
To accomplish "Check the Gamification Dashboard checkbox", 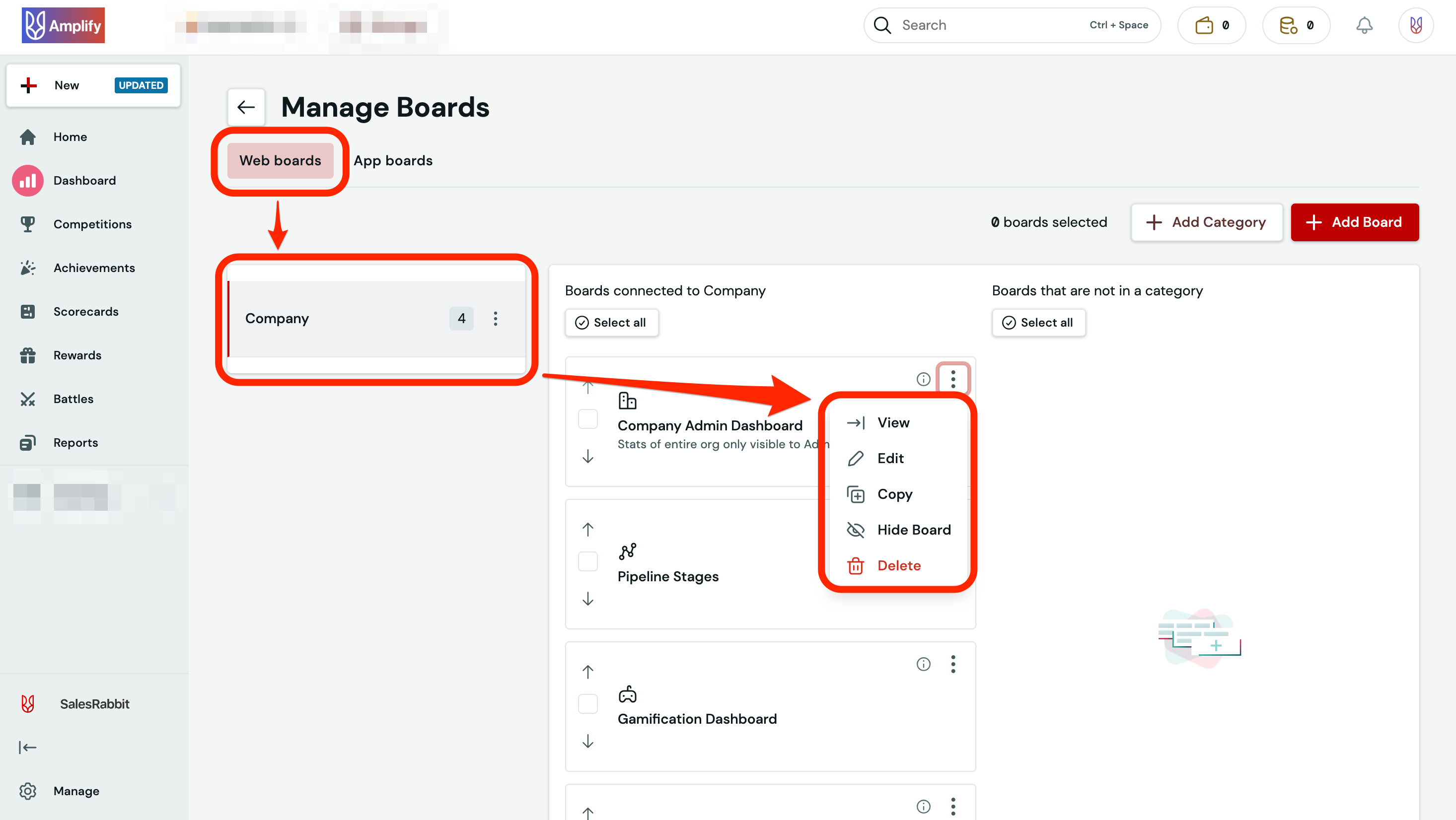I will coord(588,703).
